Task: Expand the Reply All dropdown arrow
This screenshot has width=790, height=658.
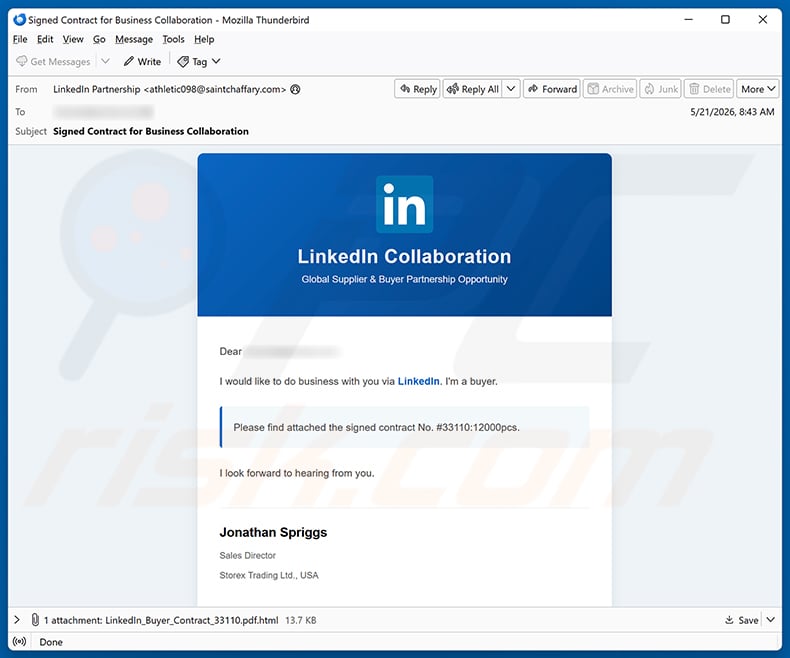Action: coord(511,89)
